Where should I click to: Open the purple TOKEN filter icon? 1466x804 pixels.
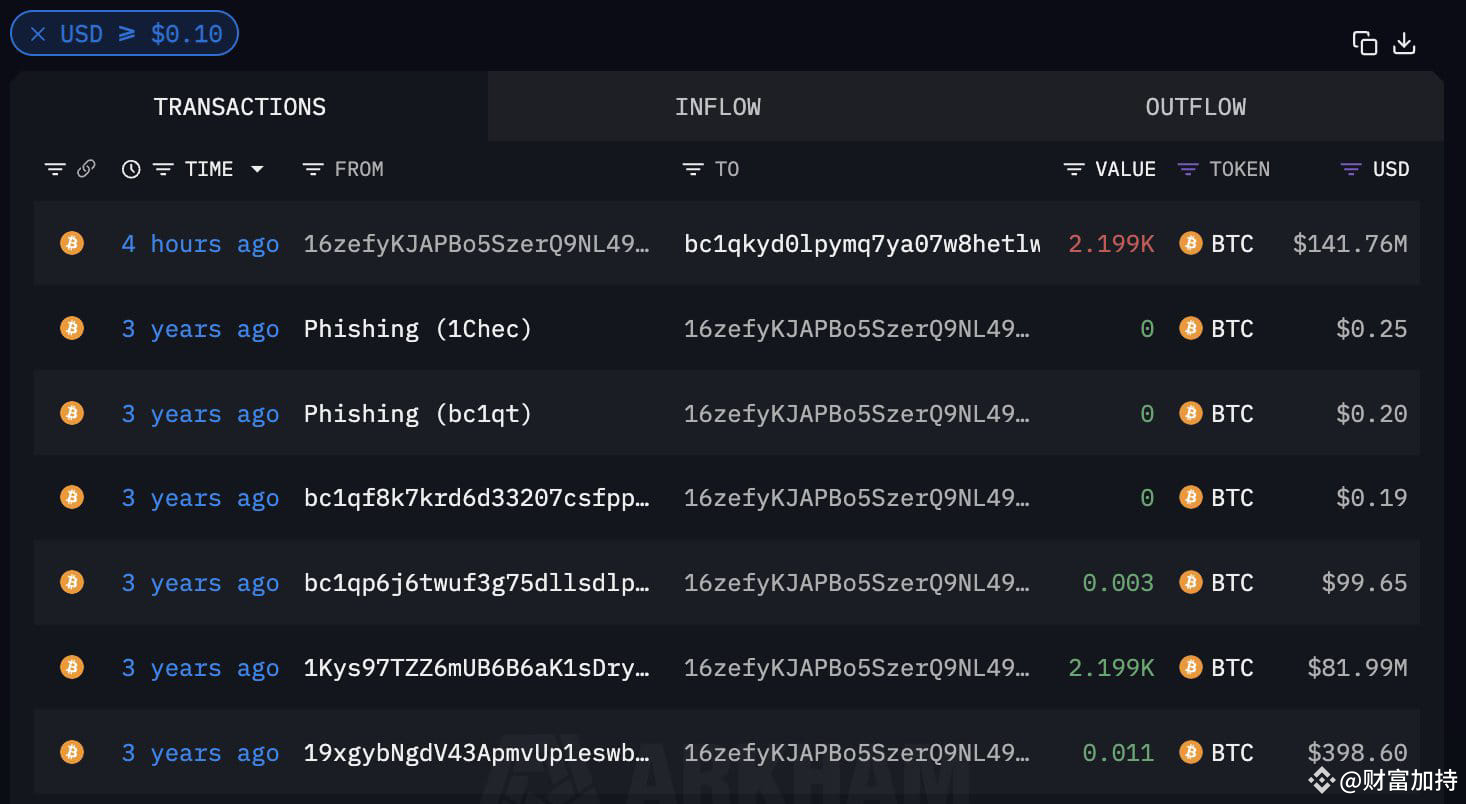[1188, 169]
